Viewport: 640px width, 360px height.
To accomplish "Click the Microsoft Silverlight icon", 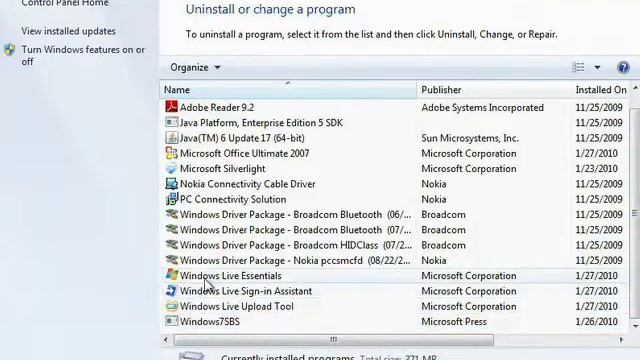I will (x=171, y=168).
